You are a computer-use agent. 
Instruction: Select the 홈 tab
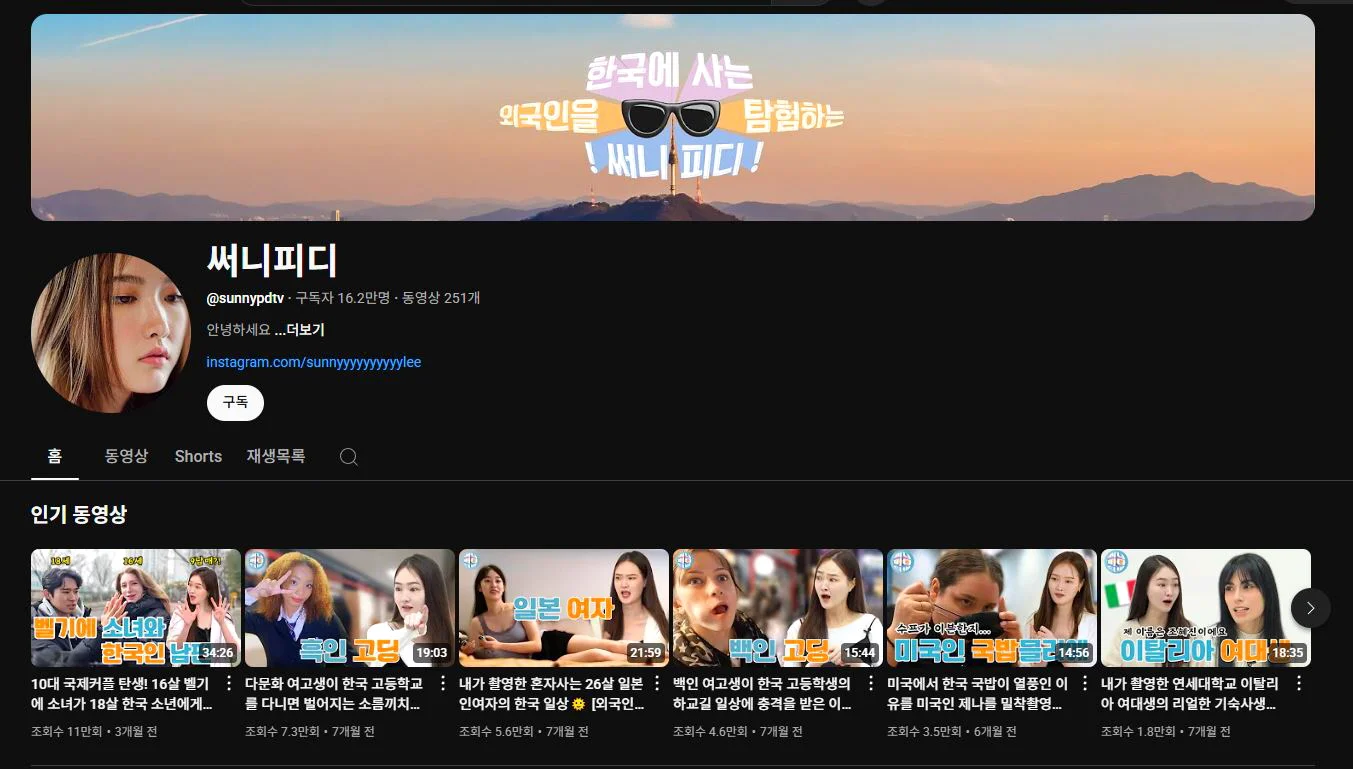(x=55, y=456)
